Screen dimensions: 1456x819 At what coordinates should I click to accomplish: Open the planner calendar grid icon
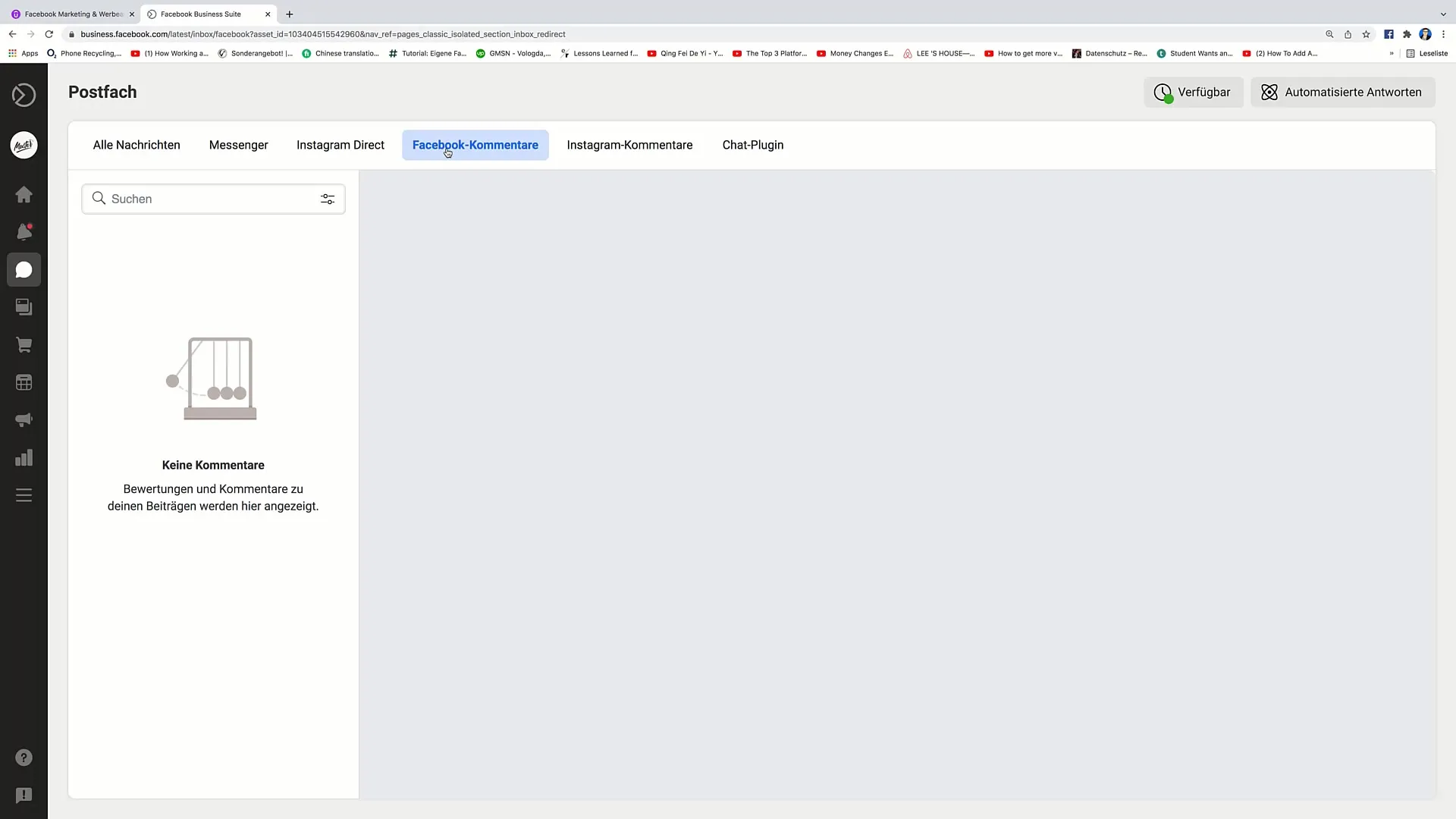coord(24,382)
